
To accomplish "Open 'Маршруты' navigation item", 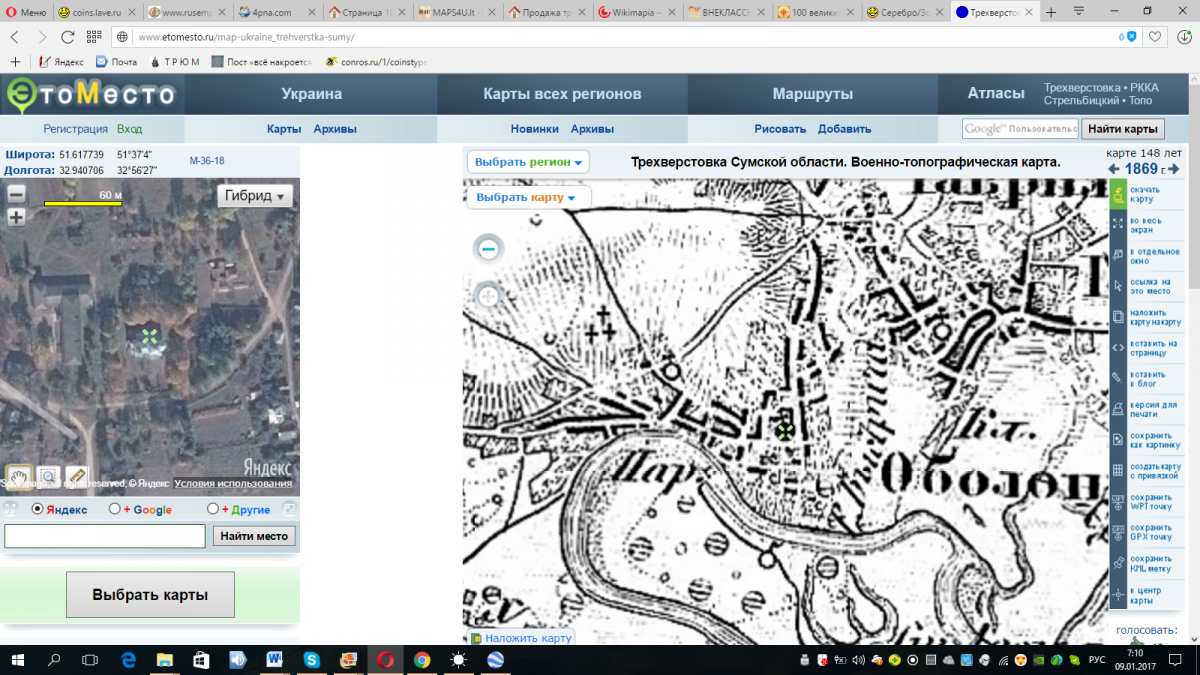I will pyautogui.click(x=813, y=94).
